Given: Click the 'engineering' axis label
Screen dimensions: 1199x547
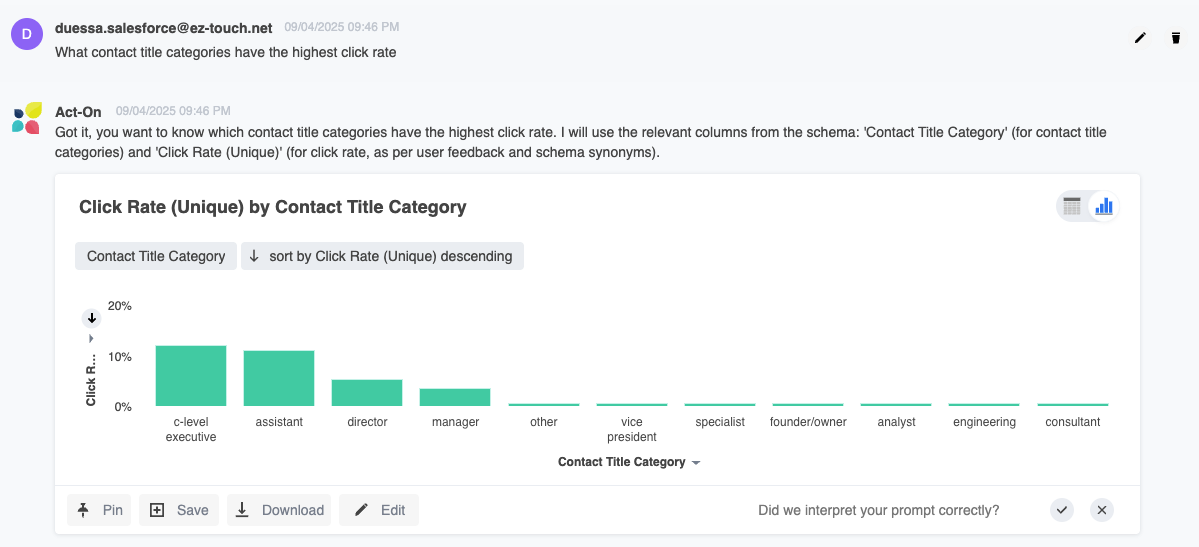Looking at the screenshot, I should tap(984, 422).
